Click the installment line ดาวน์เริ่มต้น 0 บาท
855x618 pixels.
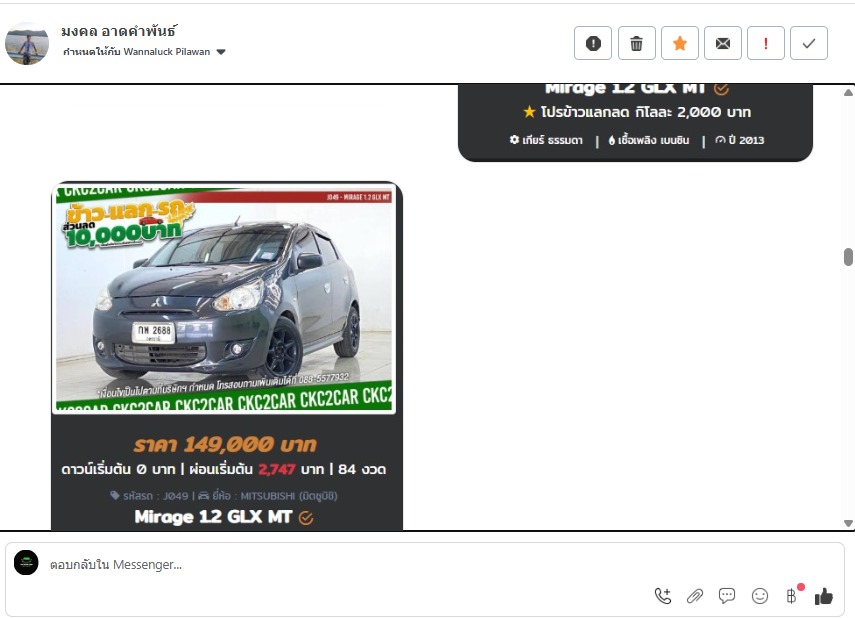[x=224, y=469]
